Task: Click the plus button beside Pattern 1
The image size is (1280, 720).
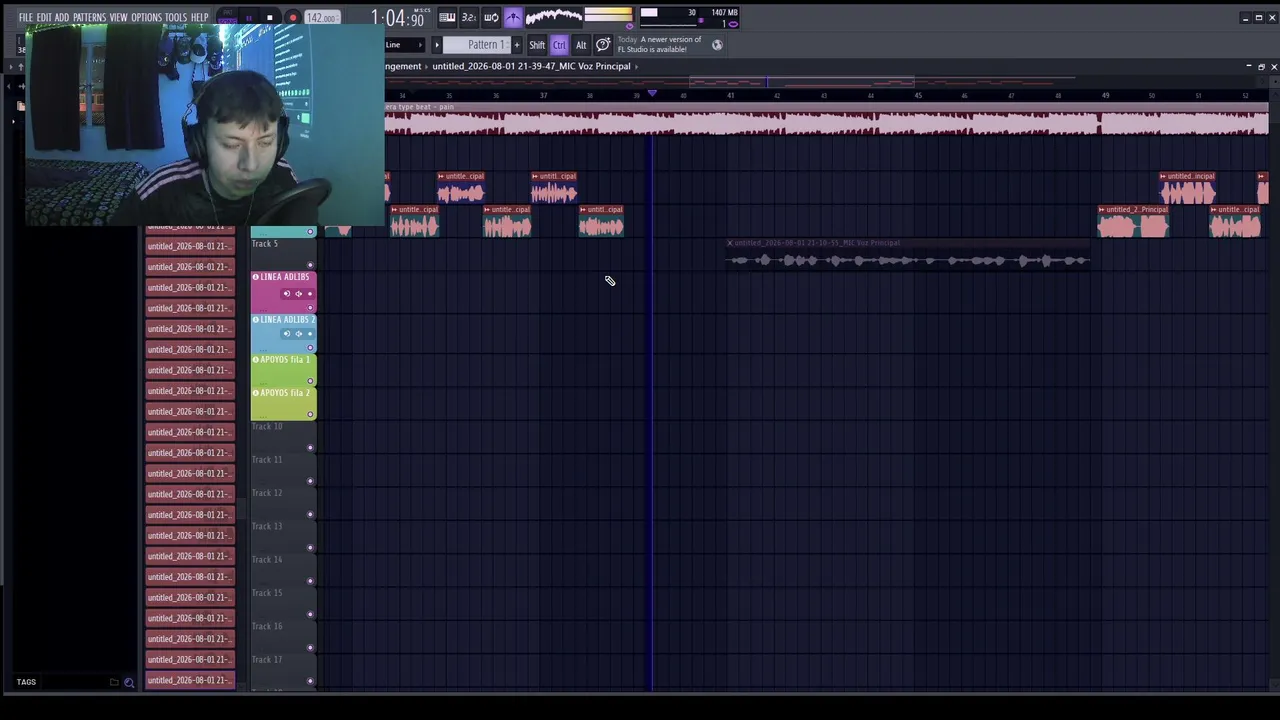Action: coord(517,45)
